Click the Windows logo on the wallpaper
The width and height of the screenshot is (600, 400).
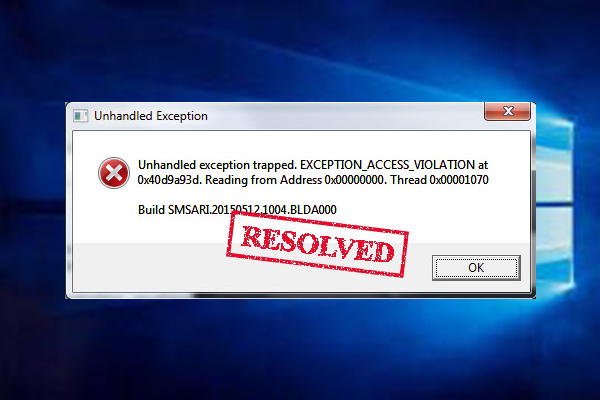tap(555, 204)
